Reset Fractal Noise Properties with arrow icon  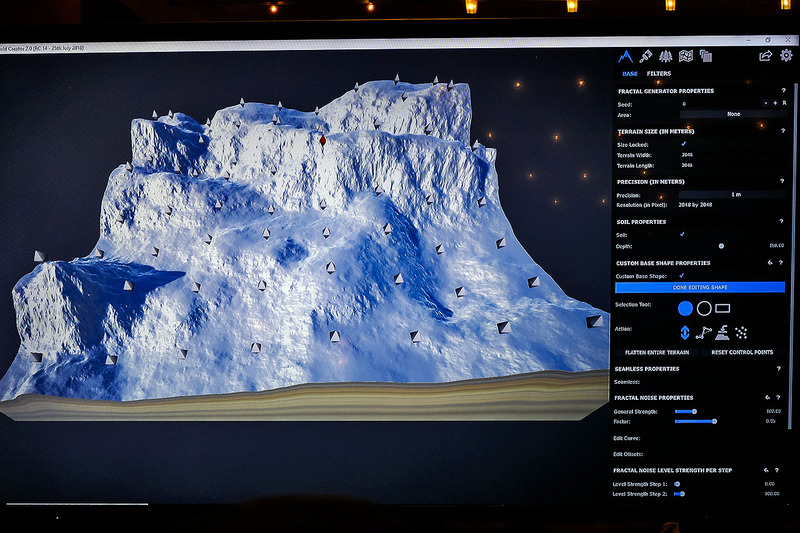coord(767,397)
